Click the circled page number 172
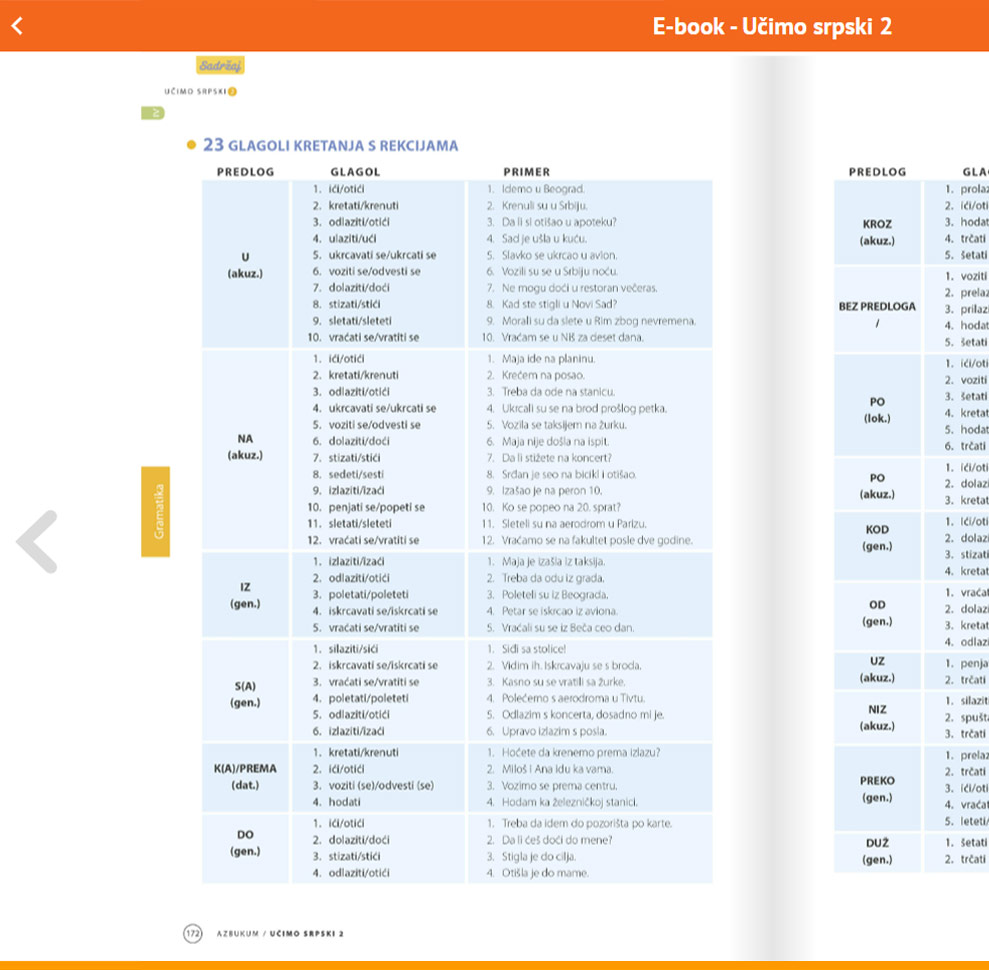Image resolution: width=989 pixels, height=970 pixels. 193,933
